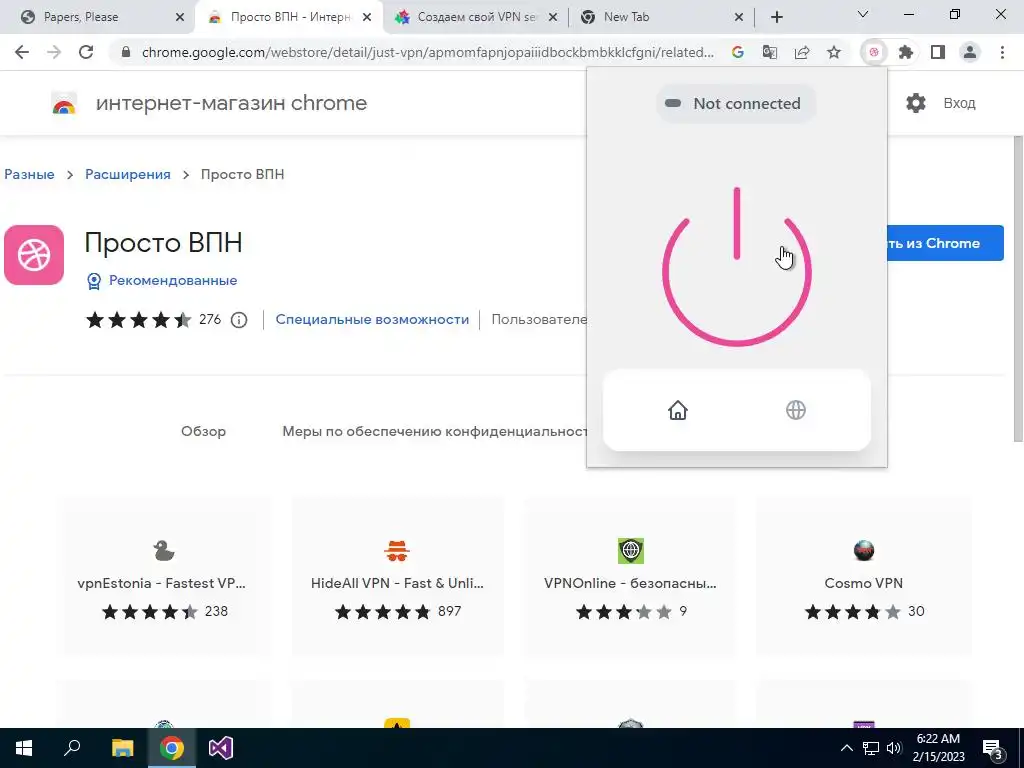Show hidden system tray icons
Image resolution: width=1024 pixels, height=768 pixels.
tap(846, 748)
